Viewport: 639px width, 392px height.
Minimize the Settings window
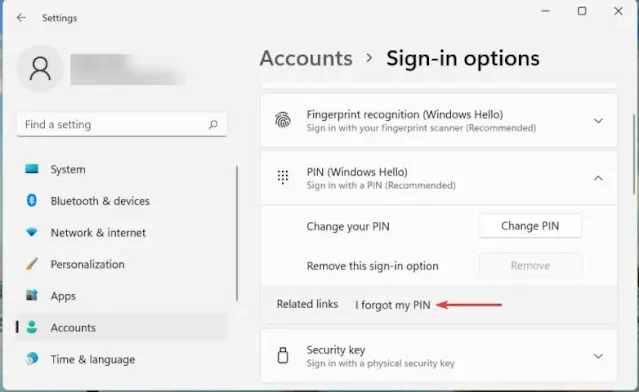tap(545, 11)
